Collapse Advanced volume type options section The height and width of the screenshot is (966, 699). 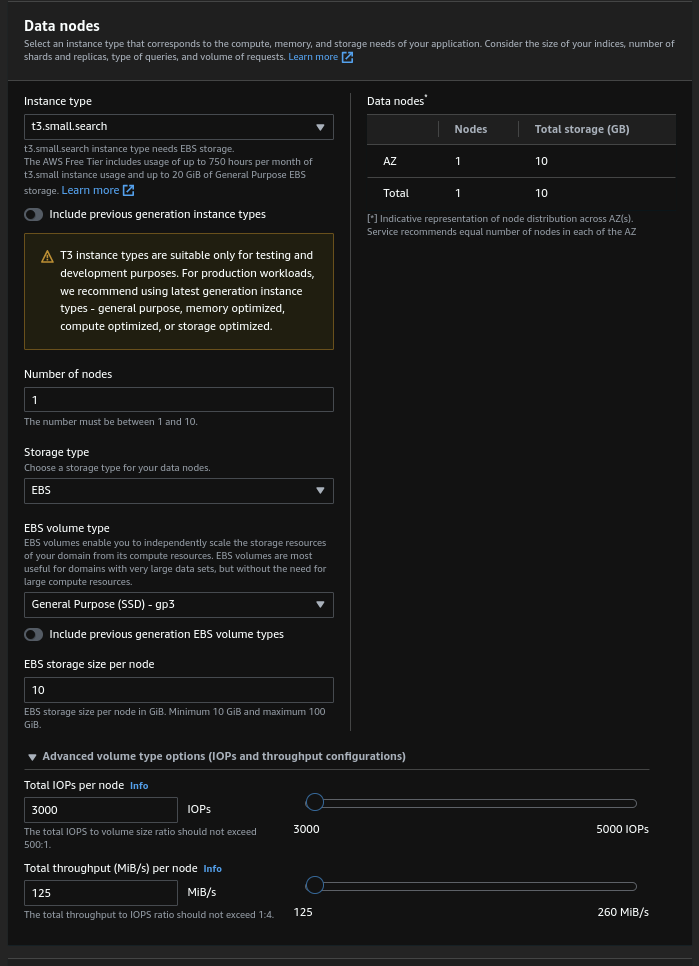click(x=33, y=757)
